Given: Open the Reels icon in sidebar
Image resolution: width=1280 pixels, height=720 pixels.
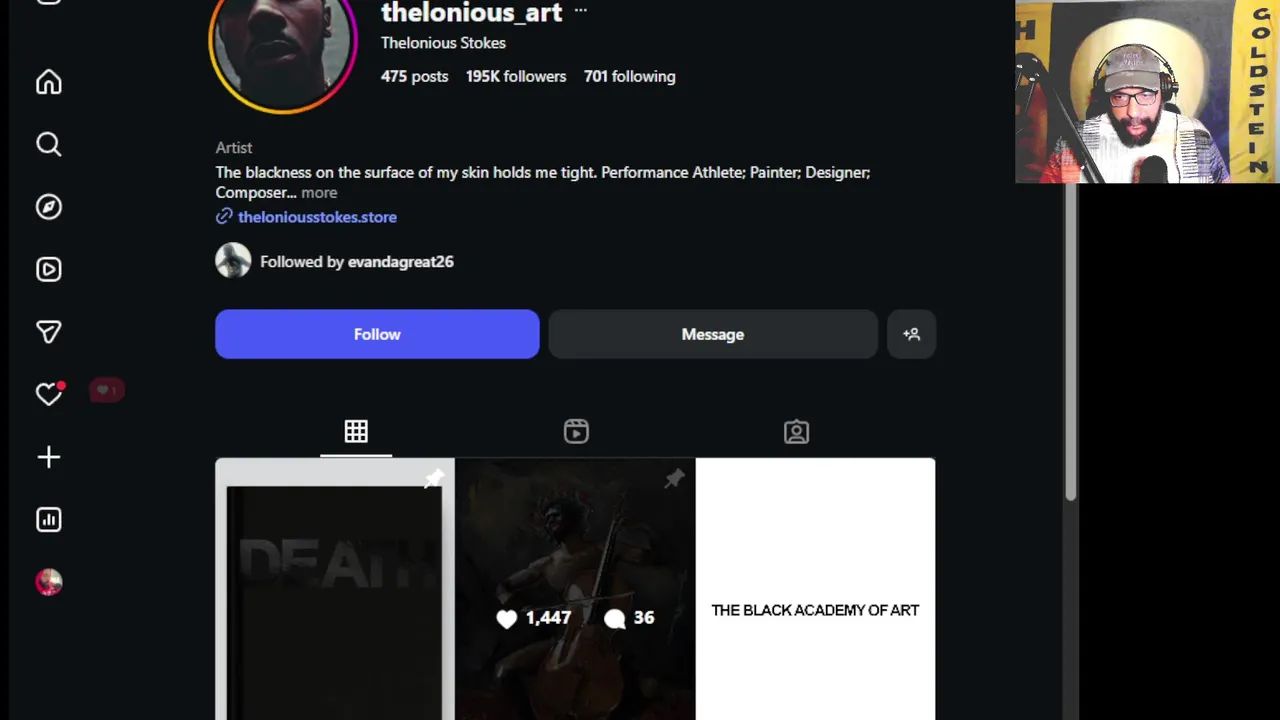Looking at the screenshot, I should 49,270.
